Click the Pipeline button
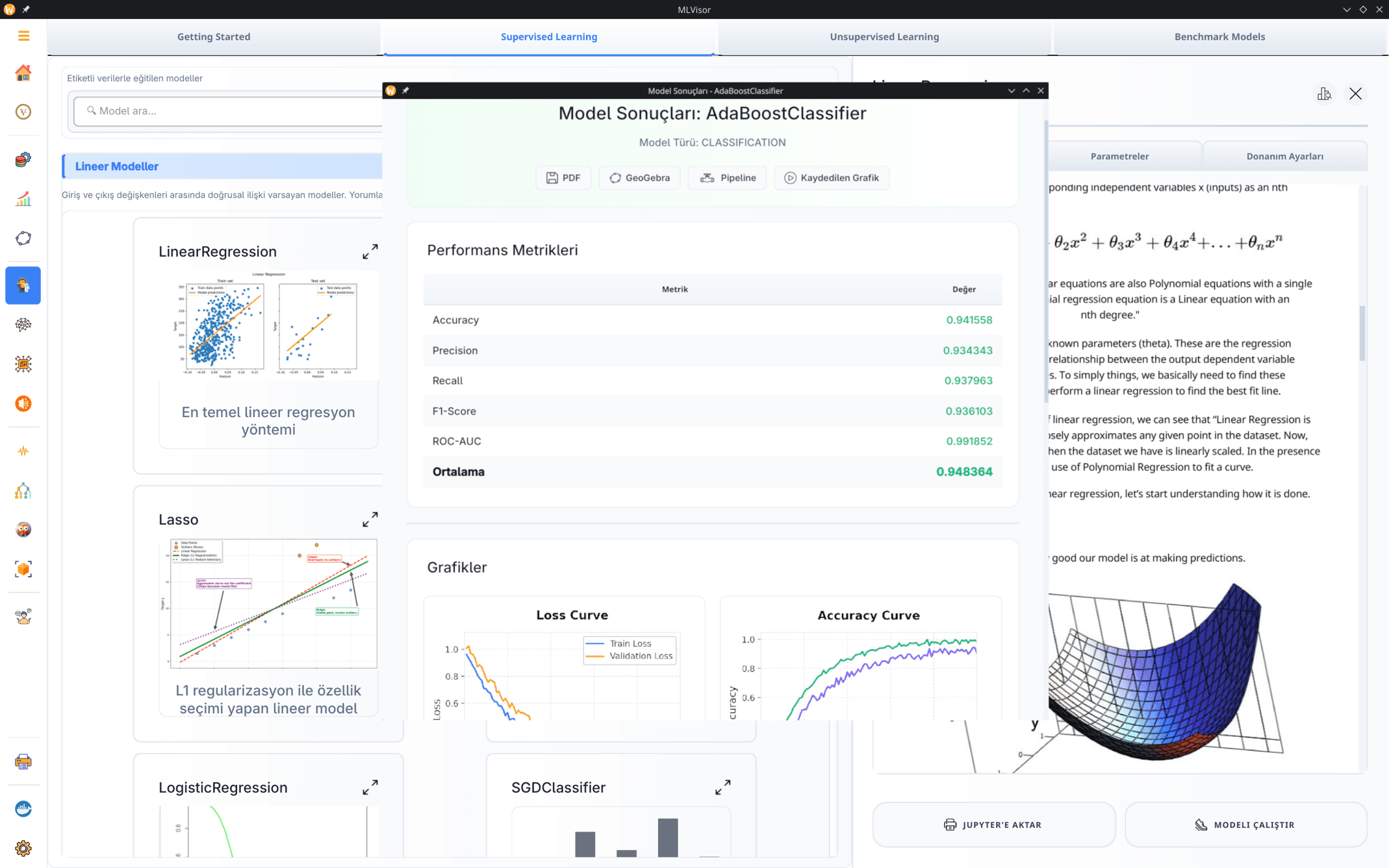The width and height of the screenshot is (1389, 868). [728, 178]
